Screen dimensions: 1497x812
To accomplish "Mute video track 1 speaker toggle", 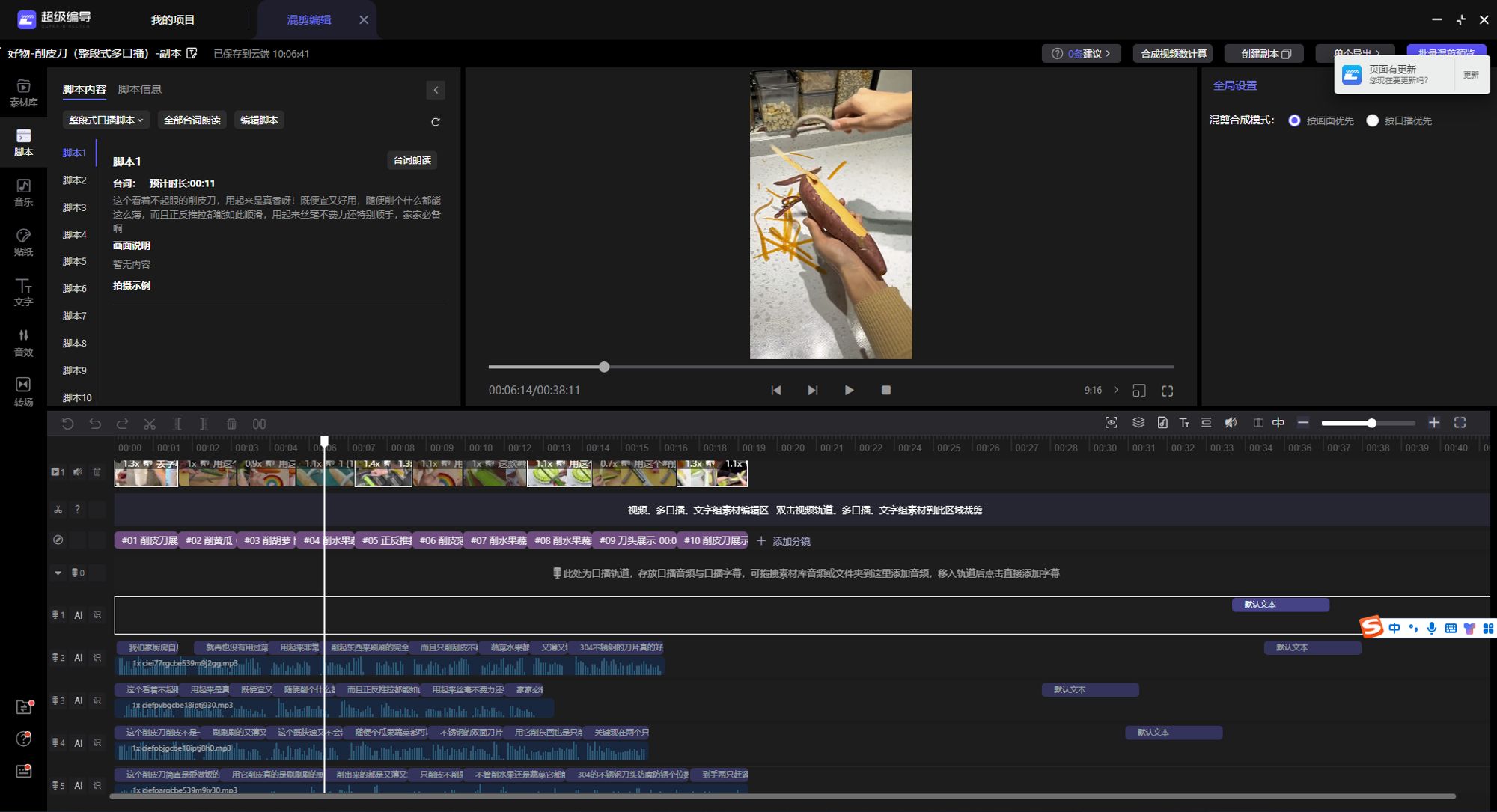I will coord(77,472).
